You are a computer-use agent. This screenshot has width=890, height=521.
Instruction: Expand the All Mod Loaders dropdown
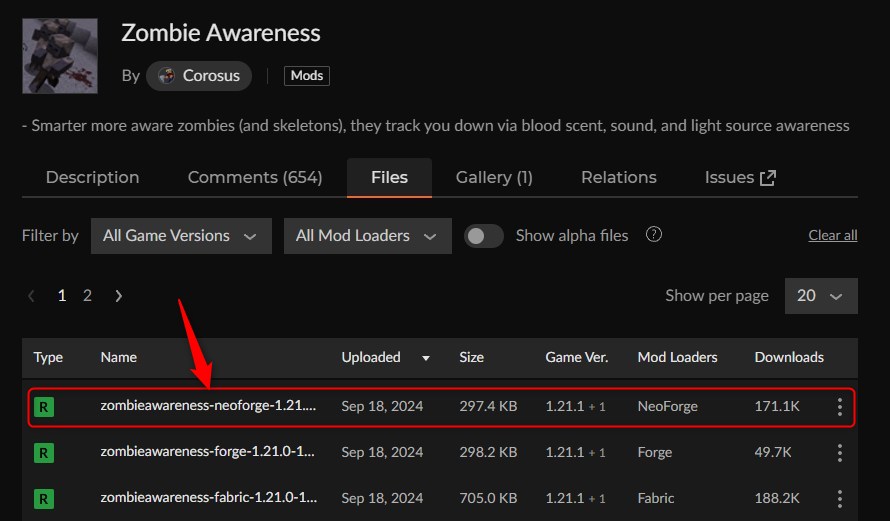[x=367, y=236]
